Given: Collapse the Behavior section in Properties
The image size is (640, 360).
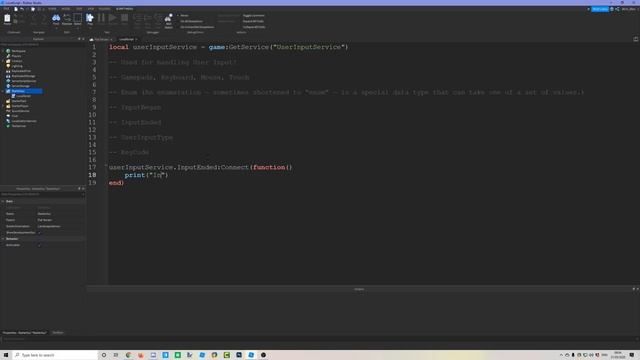Looking at the screenshot, I should pos(3,239).
